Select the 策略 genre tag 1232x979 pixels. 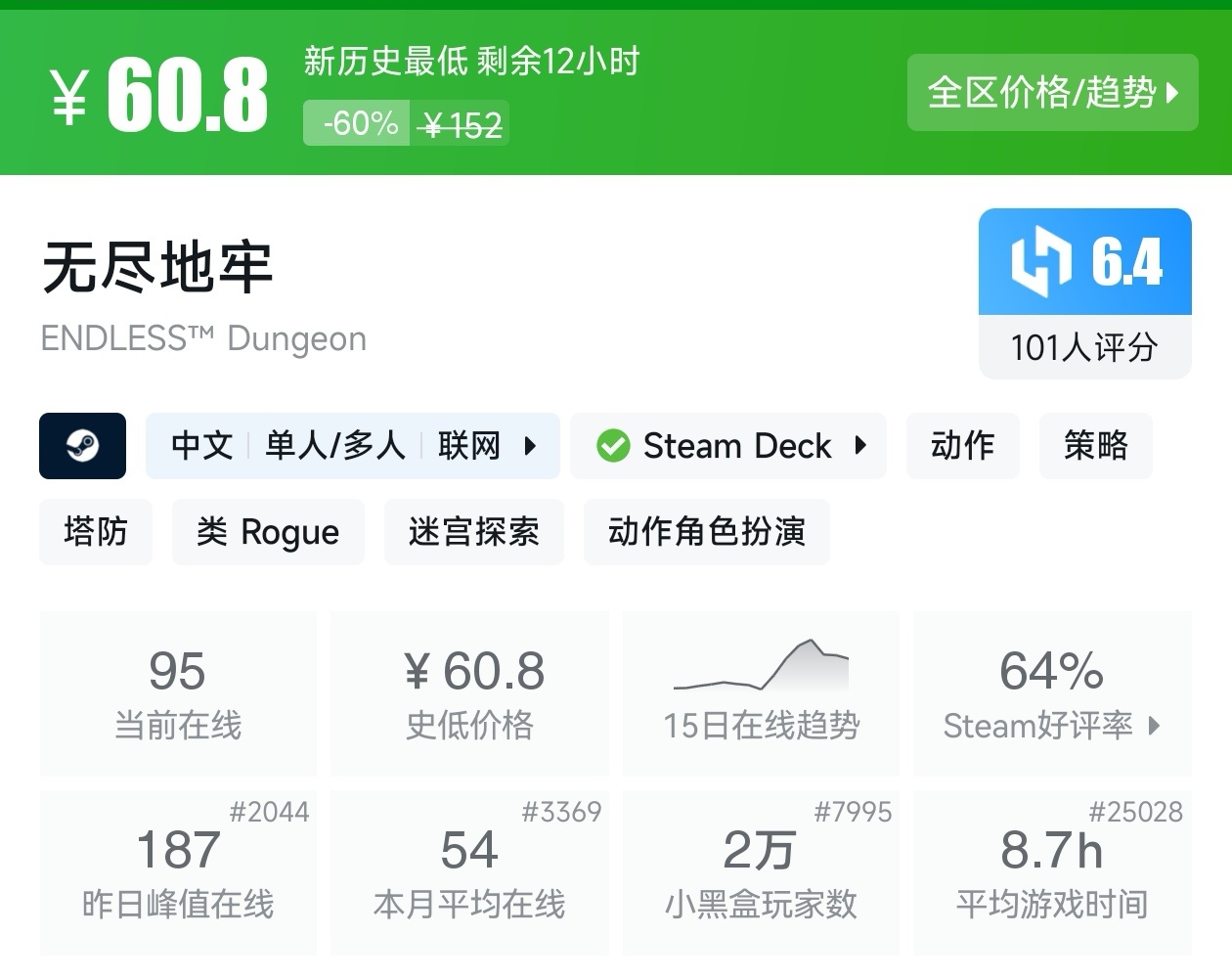point(1095,446)
